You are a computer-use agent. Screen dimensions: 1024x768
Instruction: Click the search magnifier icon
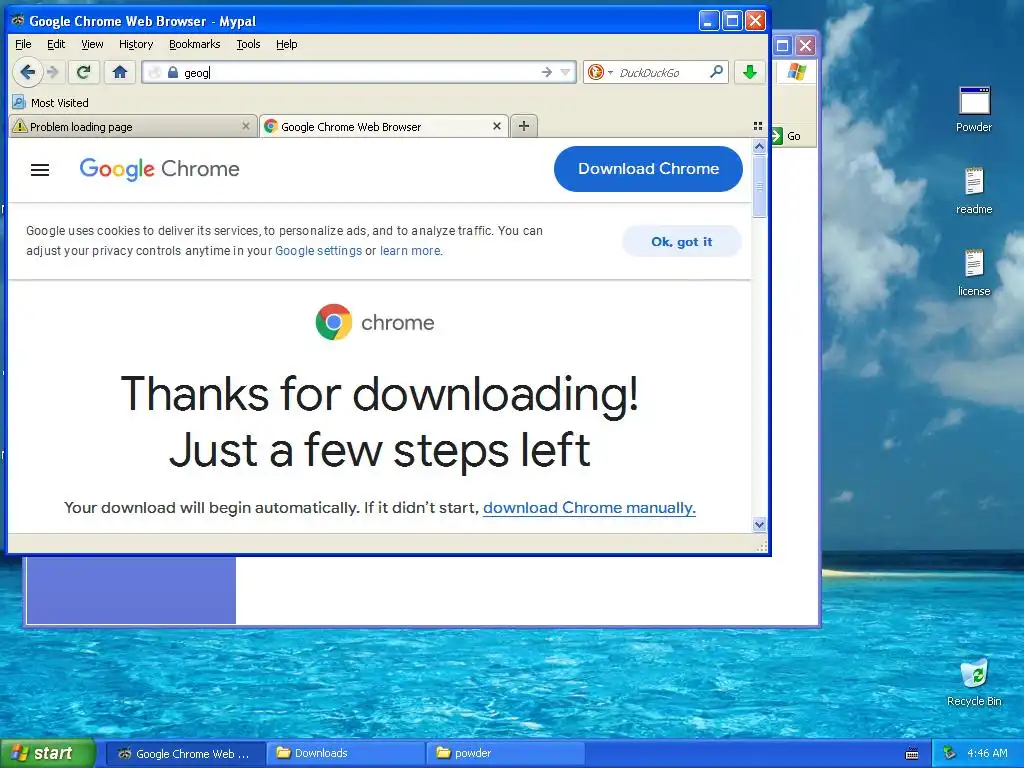pos(716,72)
